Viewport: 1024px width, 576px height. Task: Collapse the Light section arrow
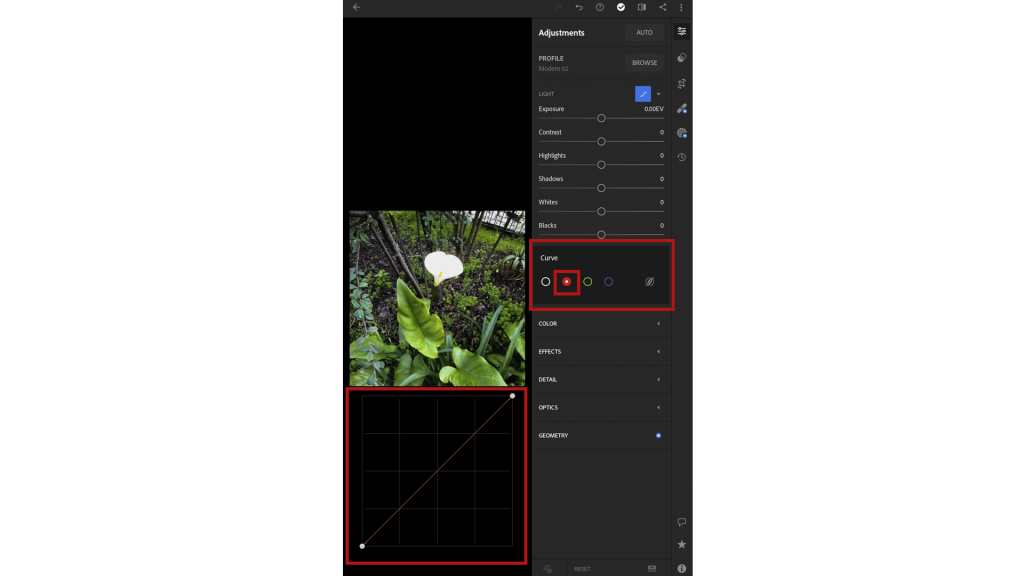tap(658, 94)
